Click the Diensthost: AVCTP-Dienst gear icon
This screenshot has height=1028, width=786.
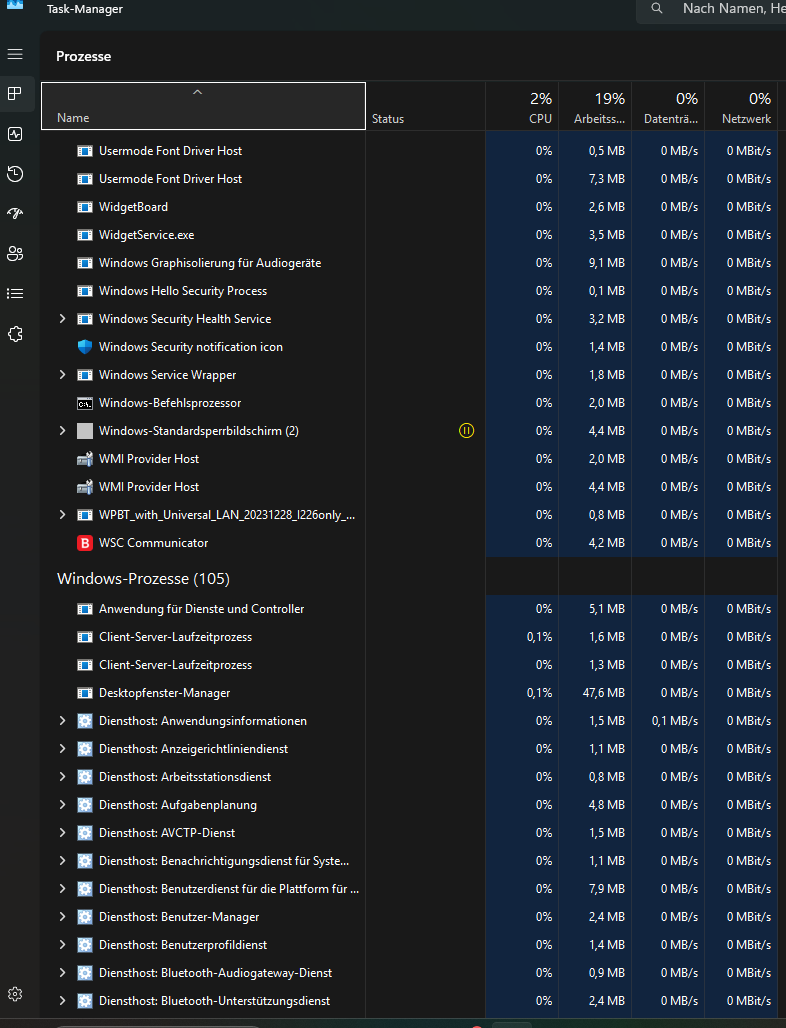pyautogui.click(x=85, y=833)
